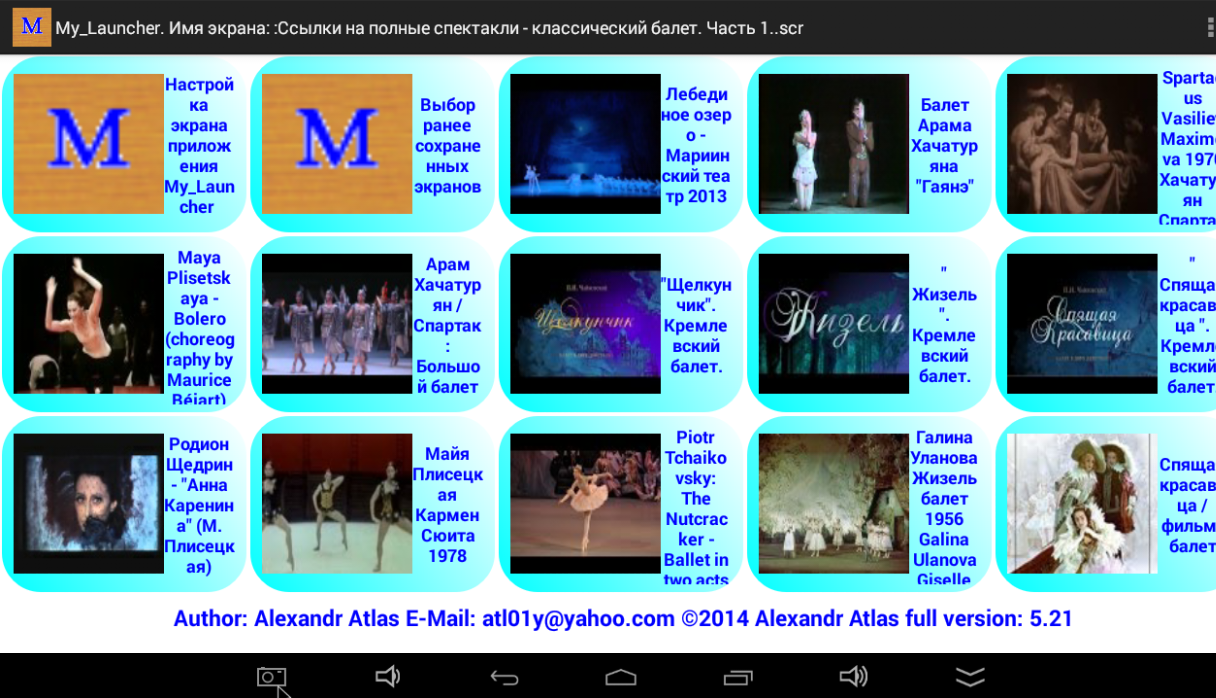This screenshot has height=698, width=1216.
Task: Raise volume with the volume up icon
Action: (x=854, y=677)
